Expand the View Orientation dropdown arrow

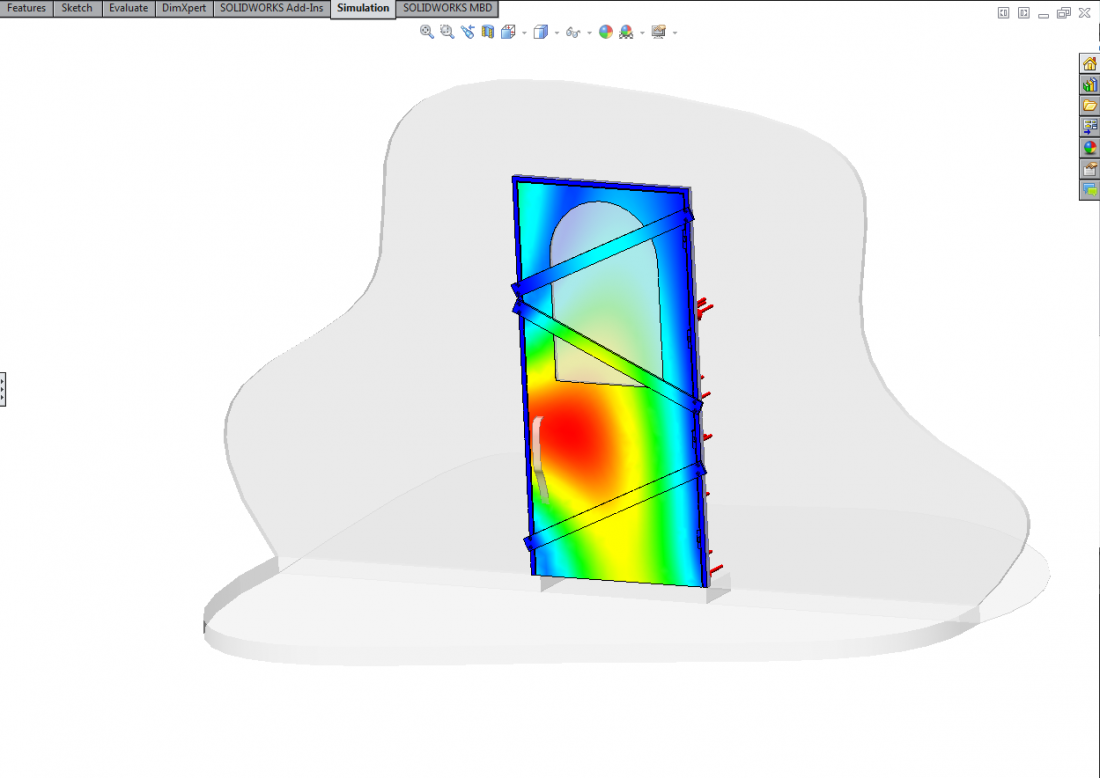click(x=524, y=33)
